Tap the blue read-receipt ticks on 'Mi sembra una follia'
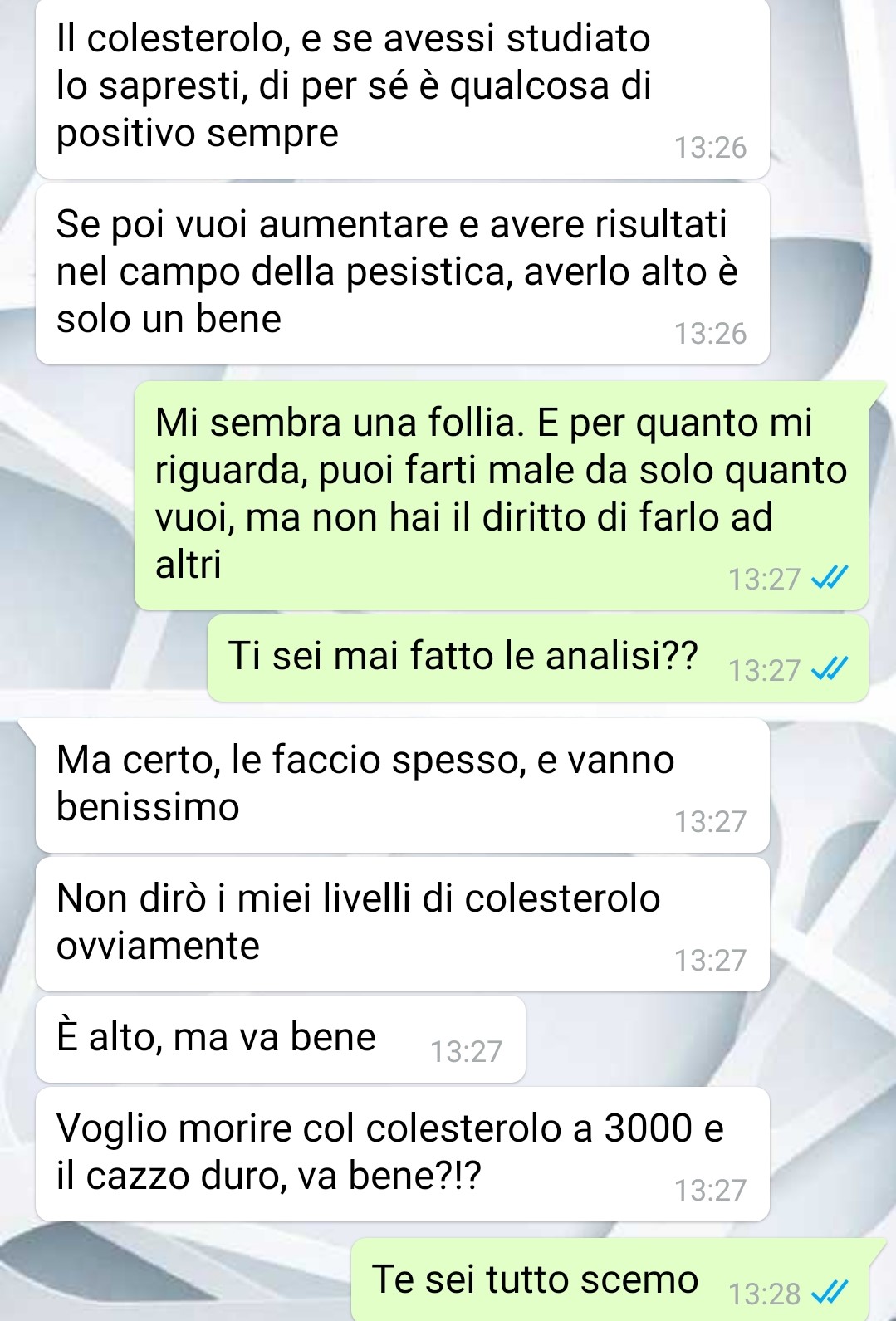The image size is (896, 1321). 830,578
